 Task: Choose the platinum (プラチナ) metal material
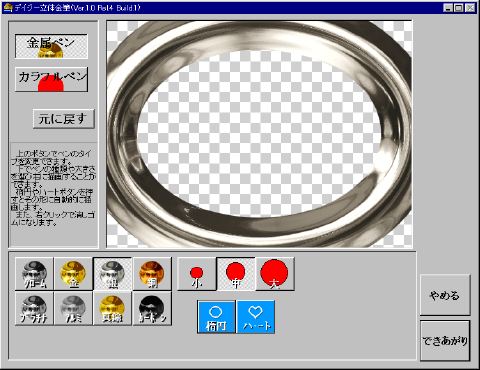[x=34, y=308]
